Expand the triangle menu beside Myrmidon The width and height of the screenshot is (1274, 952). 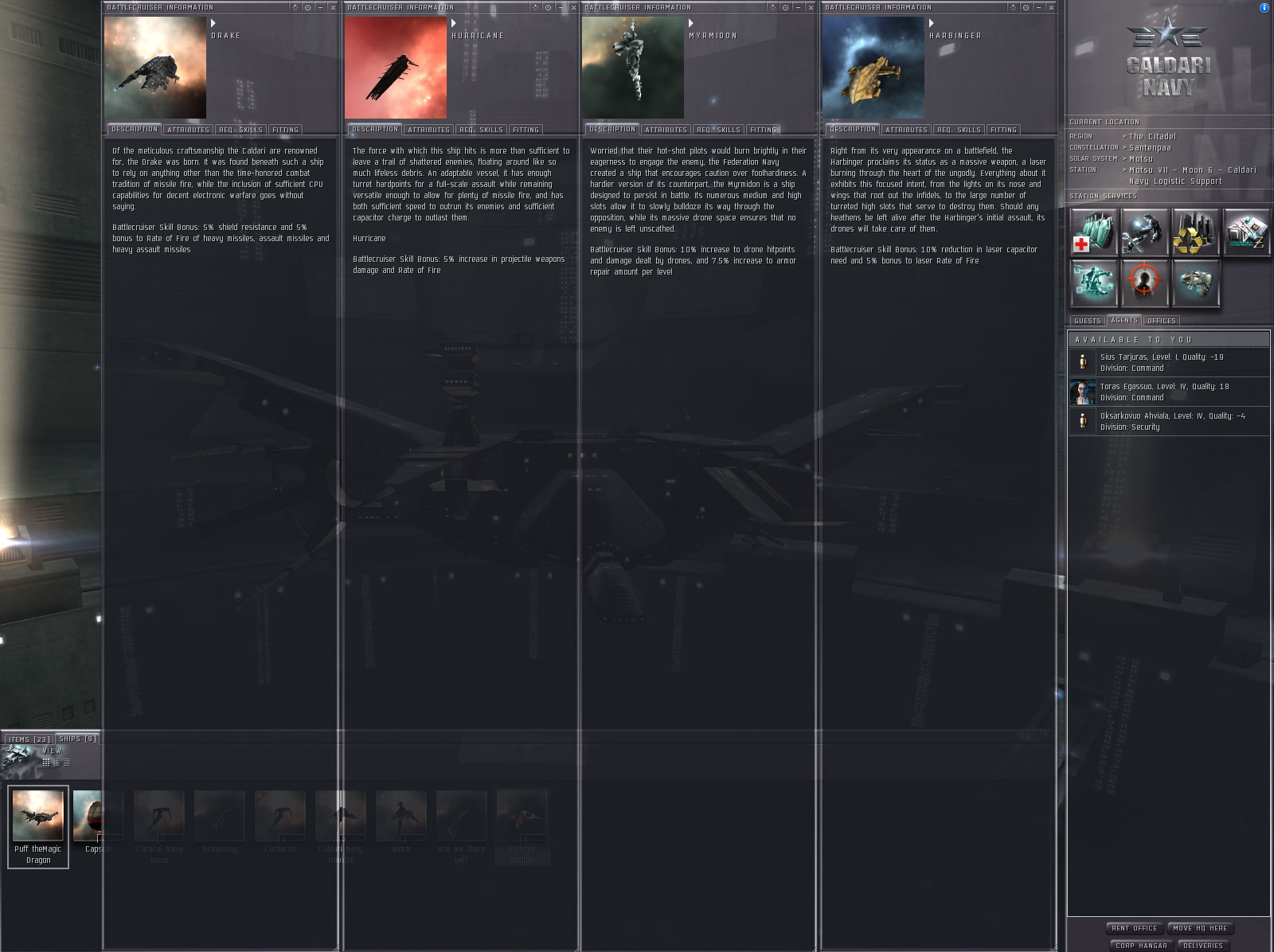click(691, 23)
